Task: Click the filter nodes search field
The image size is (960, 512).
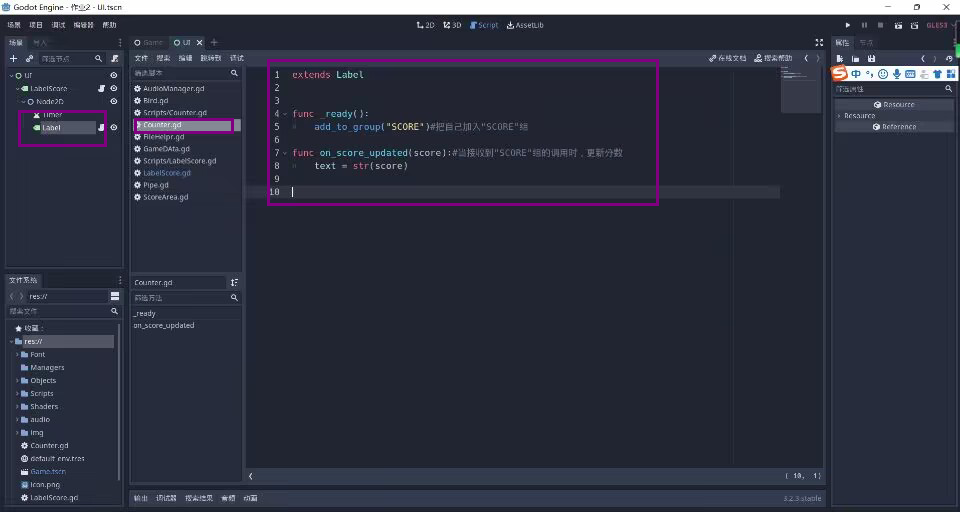Action: pyautogui.click(x=66, y=59)
